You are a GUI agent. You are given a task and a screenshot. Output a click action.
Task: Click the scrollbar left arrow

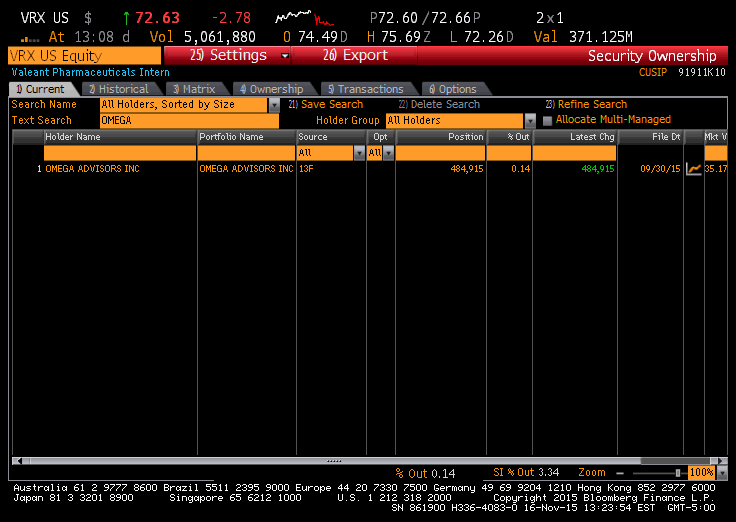[19, 461]
